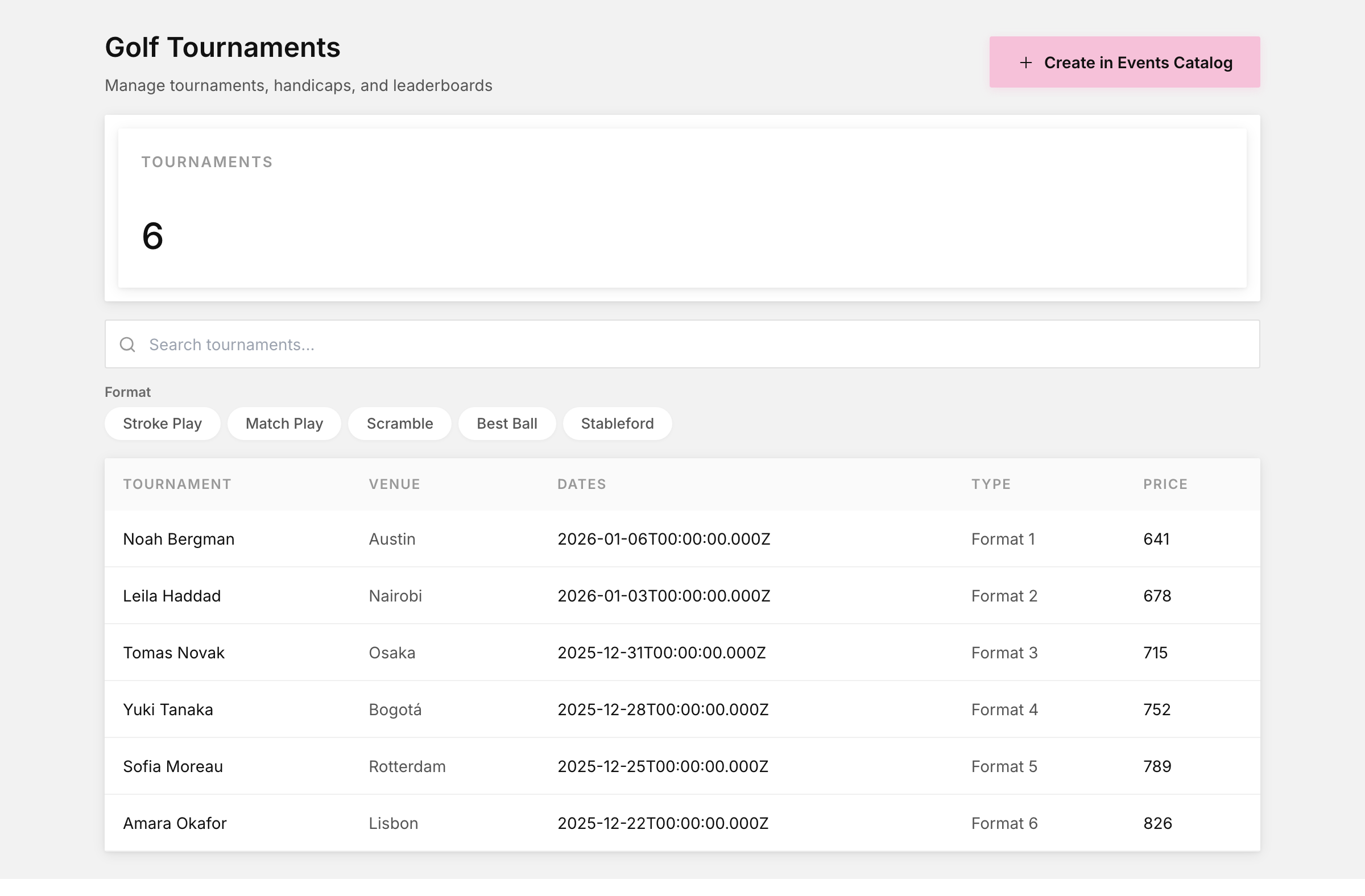Click the Austin venue cell
The height and width of the screenshot is (896, 1365).
point(392,539)
